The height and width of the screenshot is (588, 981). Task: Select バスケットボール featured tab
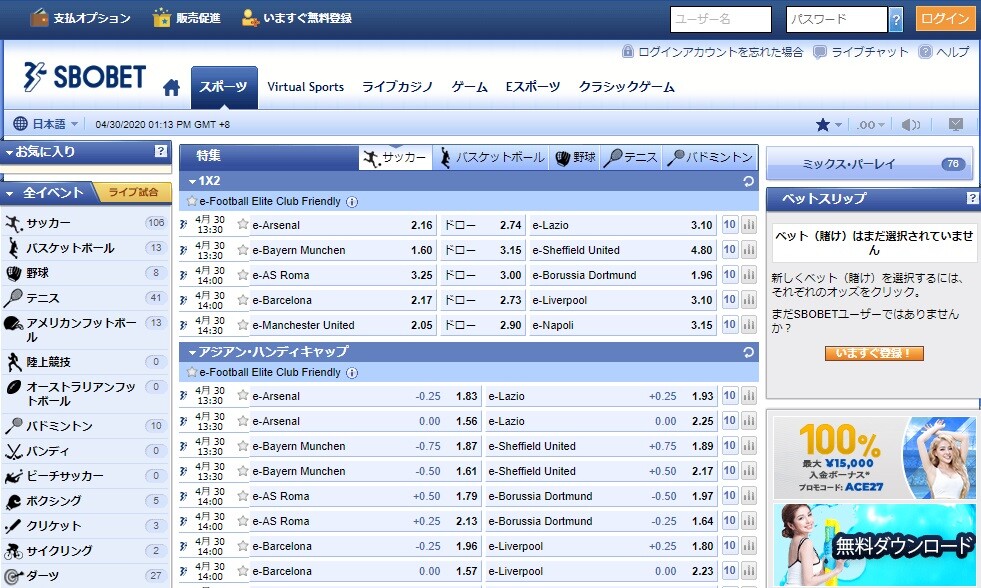click(x=492, y=157)
